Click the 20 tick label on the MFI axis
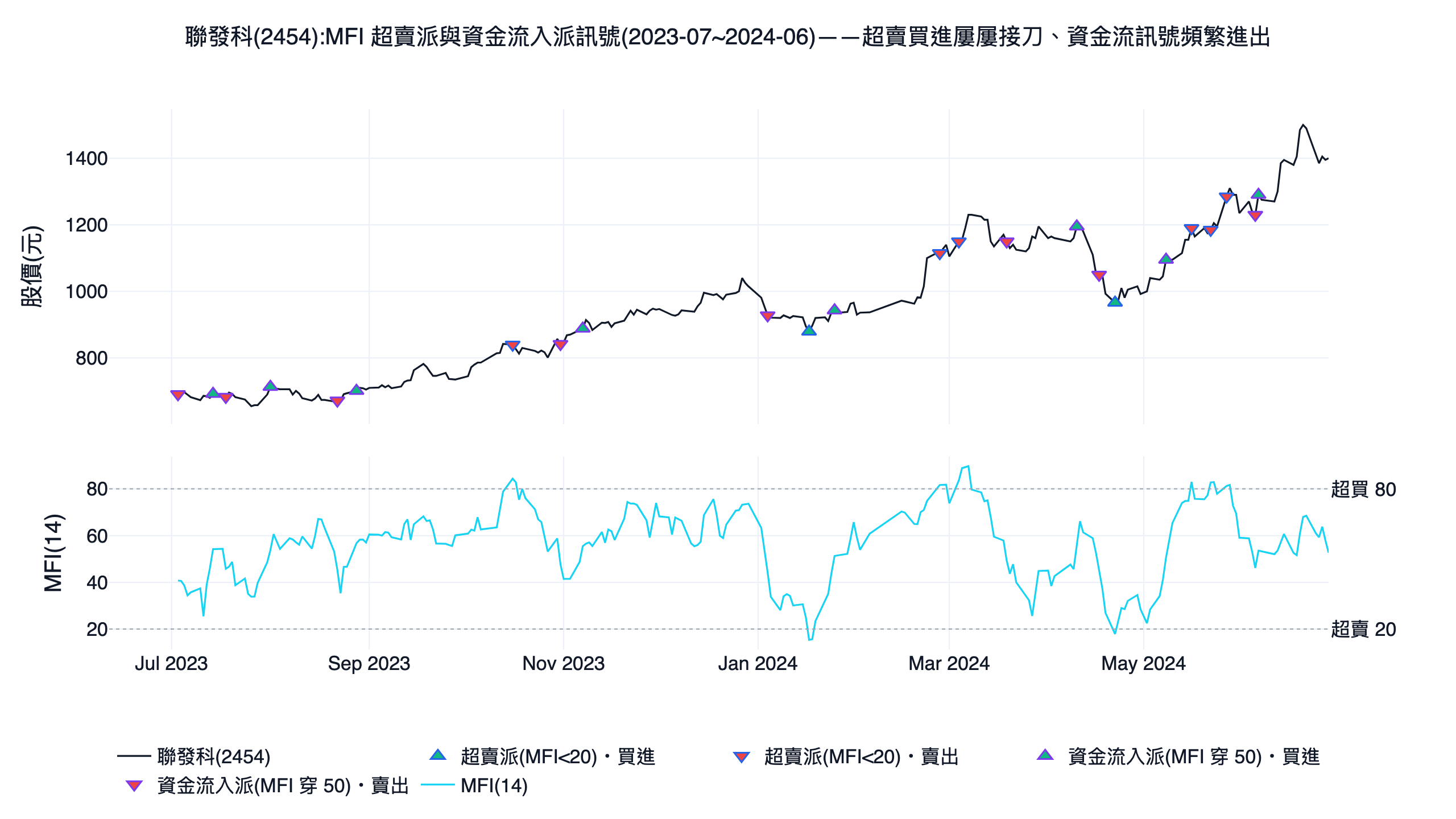Viewport: 1456px width, 819px height. pos(97,629)
